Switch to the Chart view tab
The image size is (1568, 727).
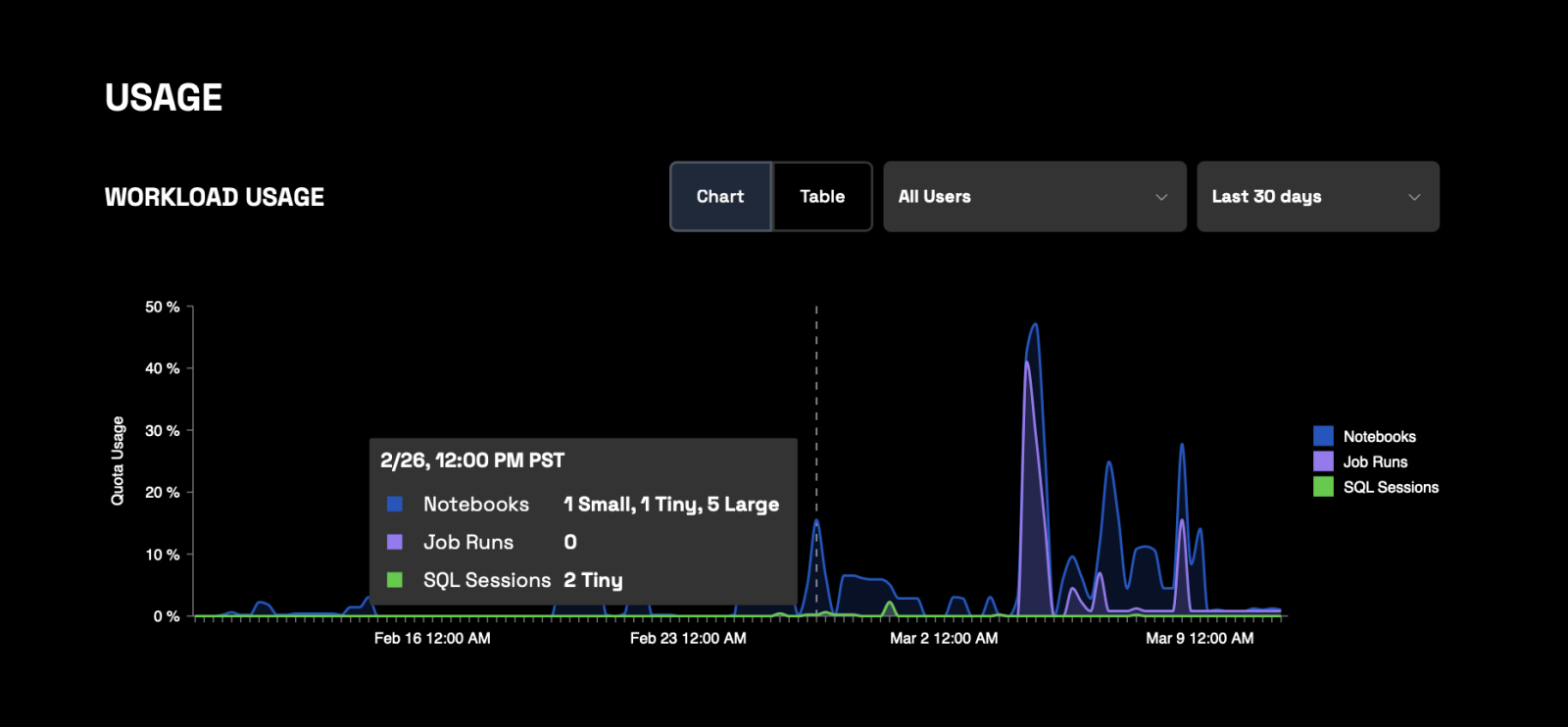point(720,197)
